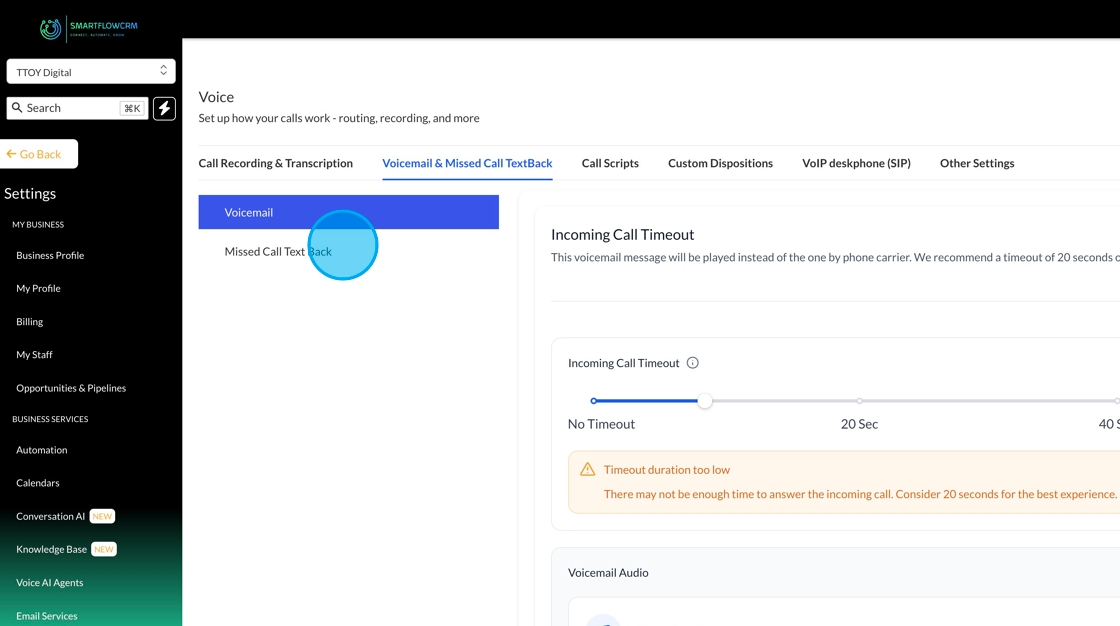Click the NEW badge beside Conversation AI
1120x626 pixels.
(x=102, y=516)
